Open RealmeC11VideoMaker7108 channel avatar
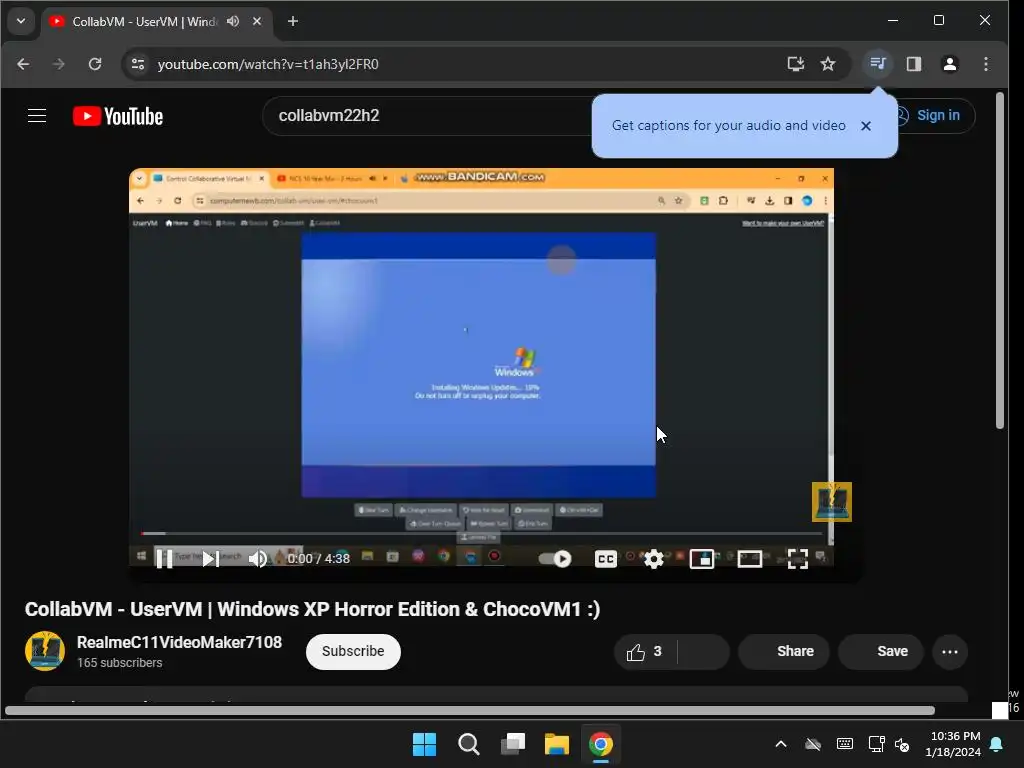Image resolution: width=1024 pixels, height=768 pixels. click(x=44, y=650)
